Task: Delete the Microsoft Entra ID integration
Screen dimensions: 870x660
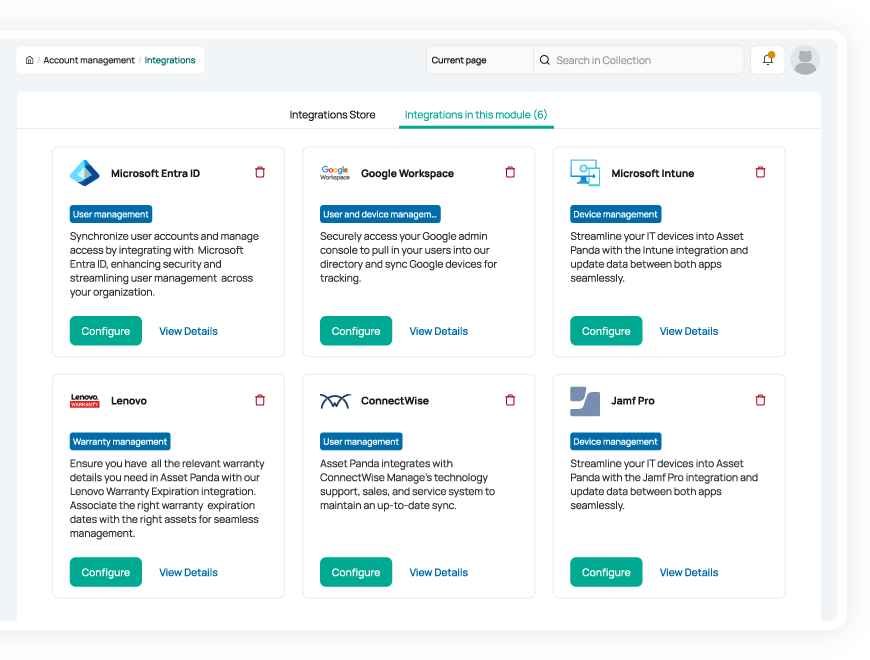Action: coord(260,173)
